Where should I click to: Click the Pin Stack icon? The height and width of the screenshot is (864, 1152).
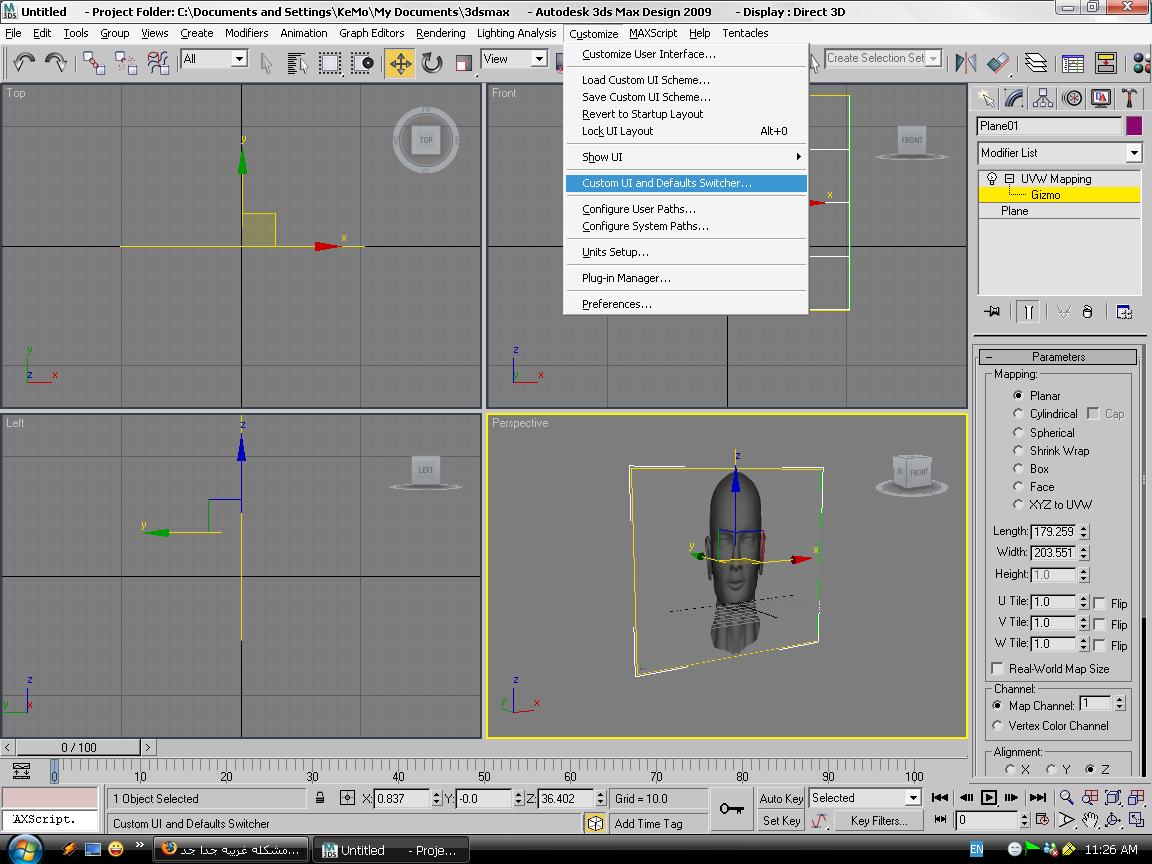click(x=992, y=312)
